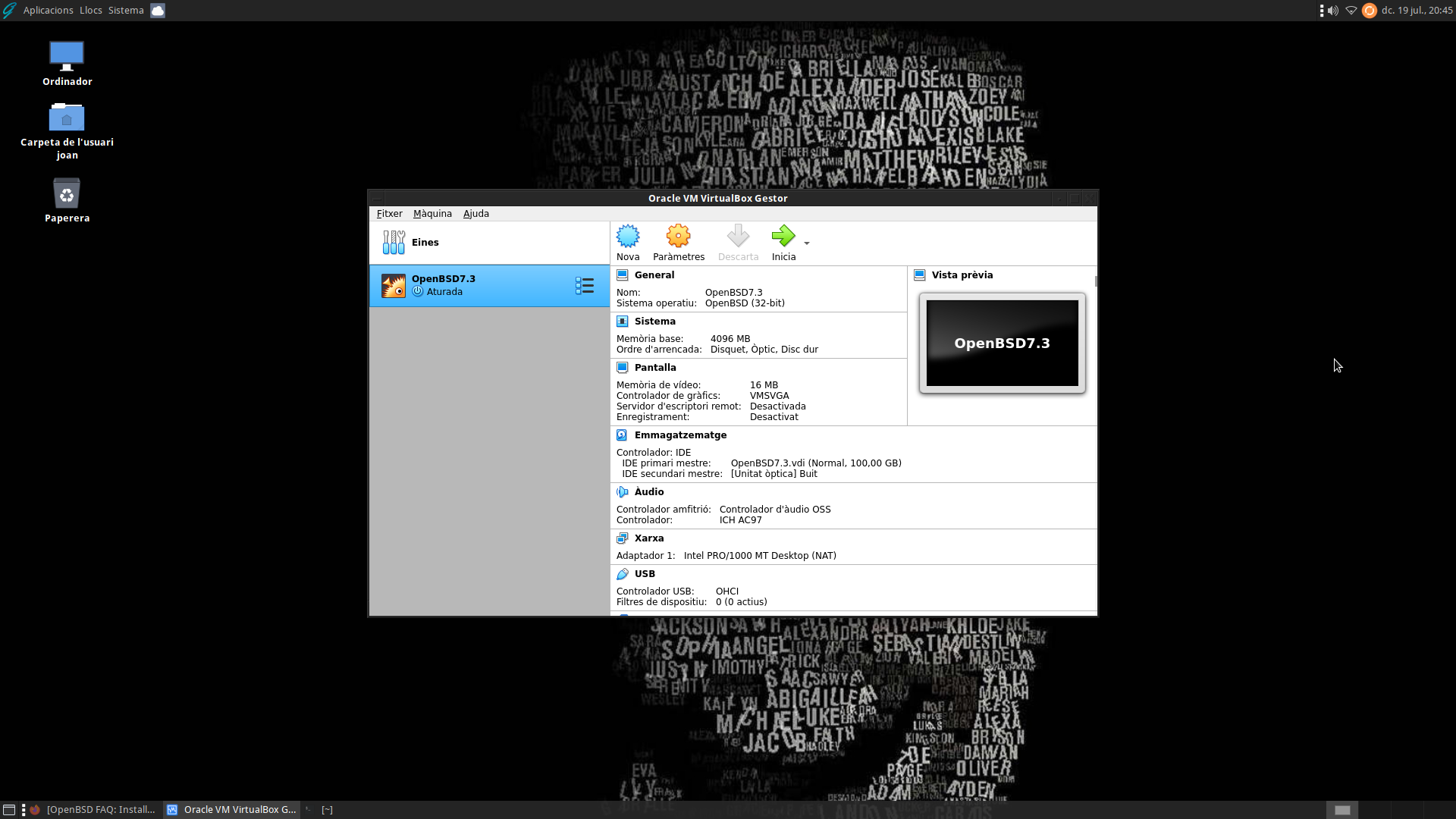This screenshot has width=1456, height=819.
Task: Click the General section icon
Action: (623, 275)
